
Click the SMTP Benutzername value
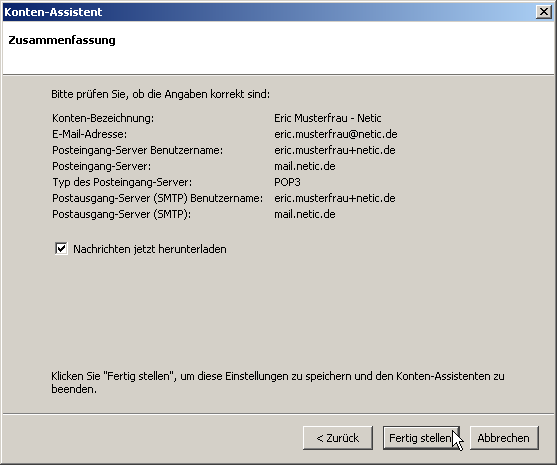(335, 198)
